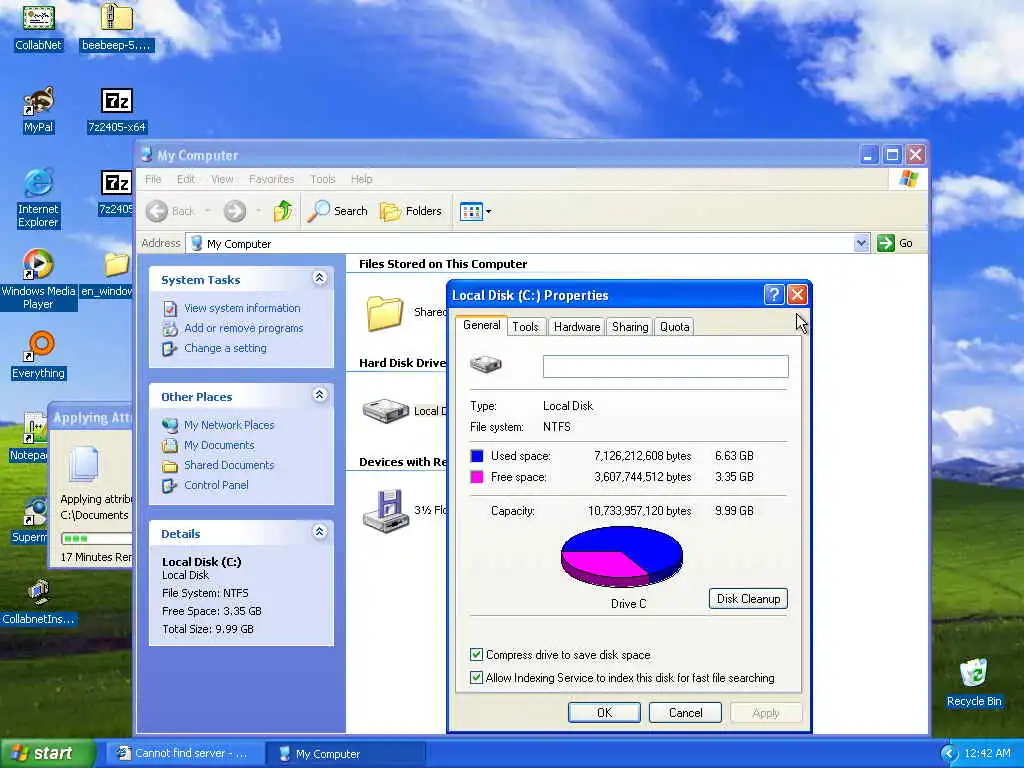
Task: Select the Local Disk drive icon
Action: click(385, 411)
